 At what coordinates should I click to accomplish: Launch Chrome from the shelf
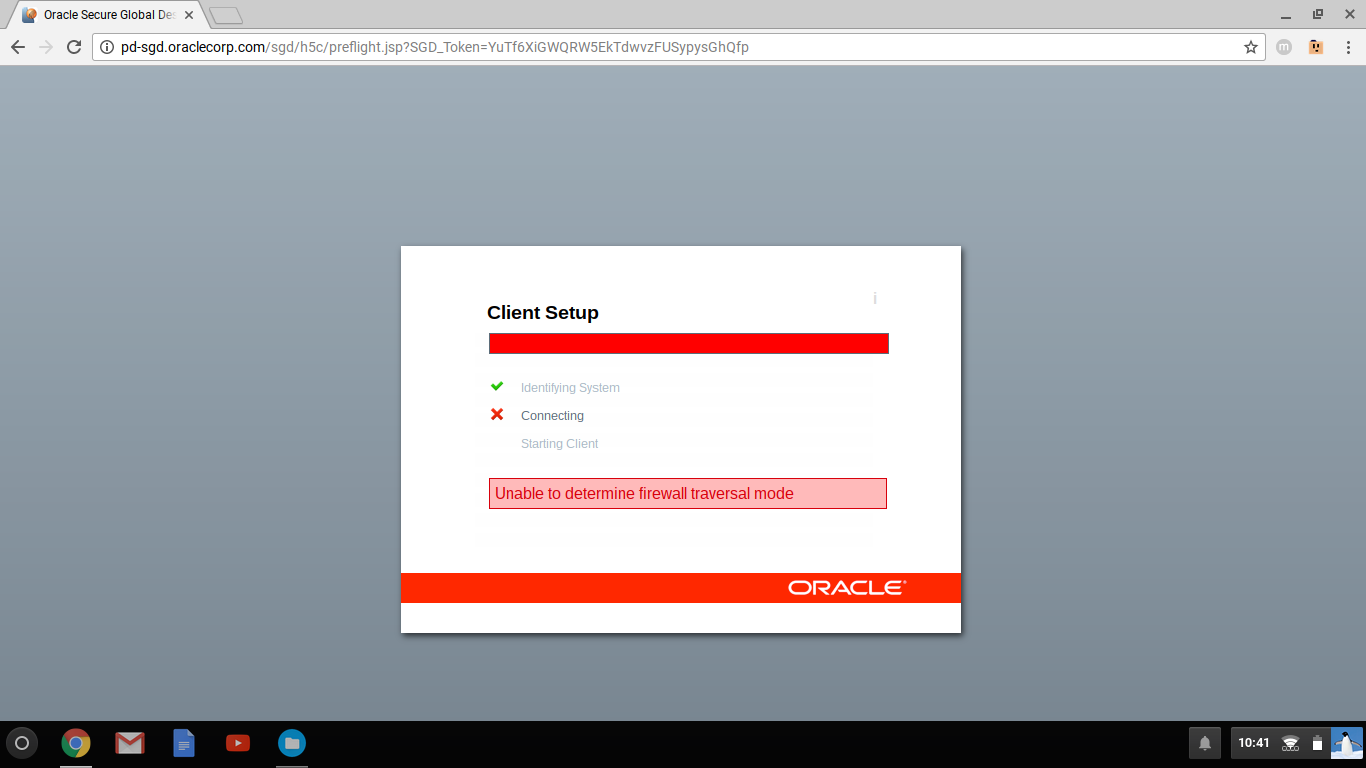click(x=76, y=743)
